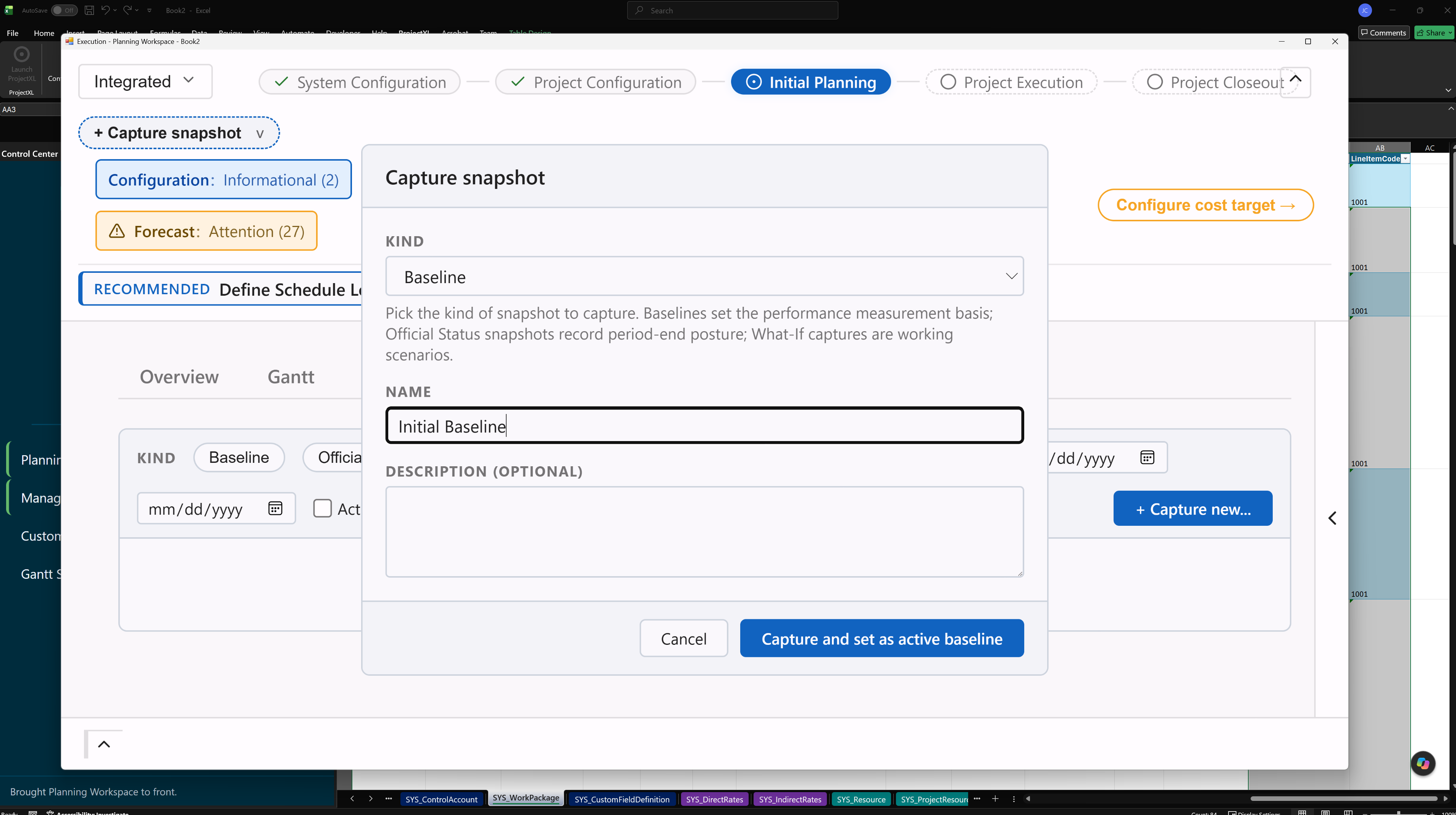Click the Forecast warning triangle icon
This screenshot has width=1456, height=815.
click(x=116, y=231)
